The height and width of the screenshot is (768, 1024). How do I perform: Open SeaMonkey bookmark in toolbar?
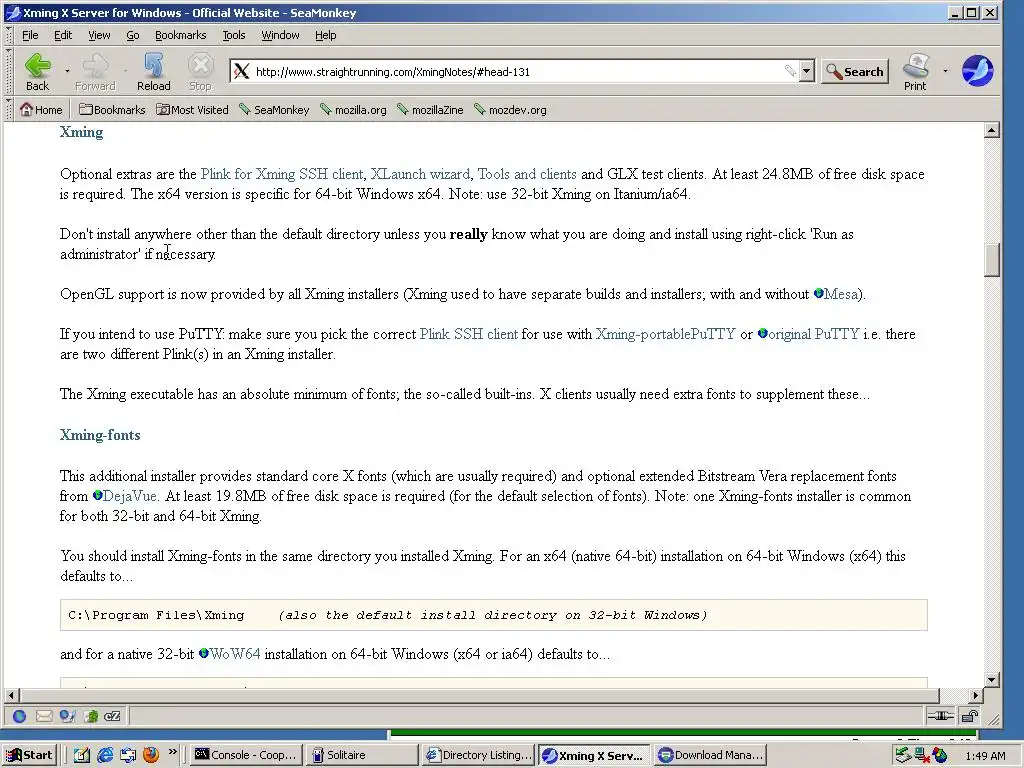[274, 110]
